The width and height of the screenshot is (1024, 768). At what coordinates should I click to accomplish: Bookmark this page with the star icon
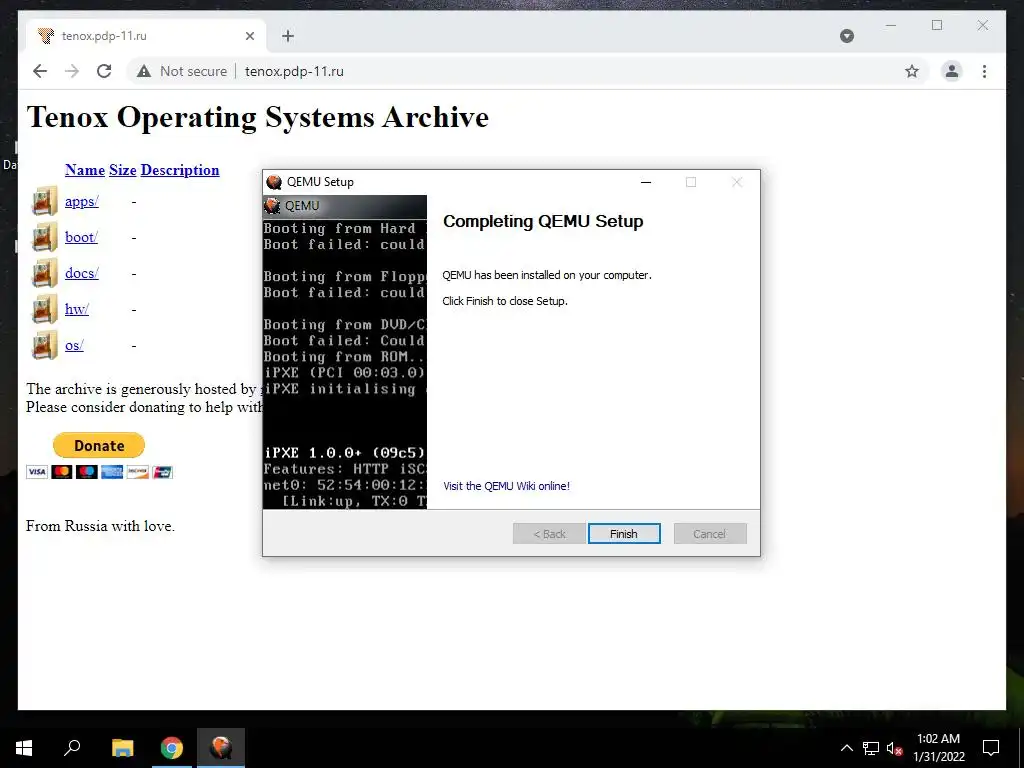pos(912,71)
